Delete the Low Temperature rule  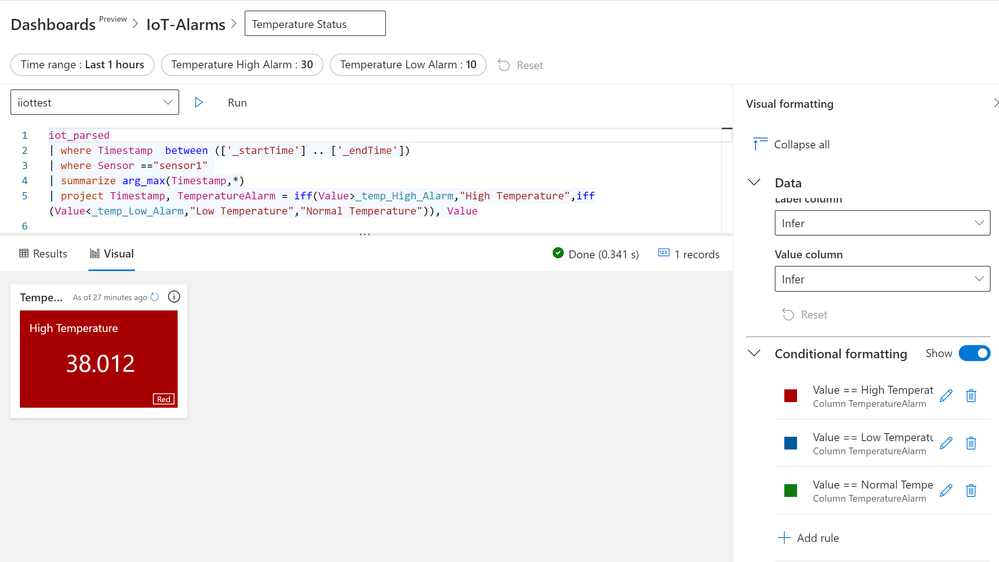point(971,443)
